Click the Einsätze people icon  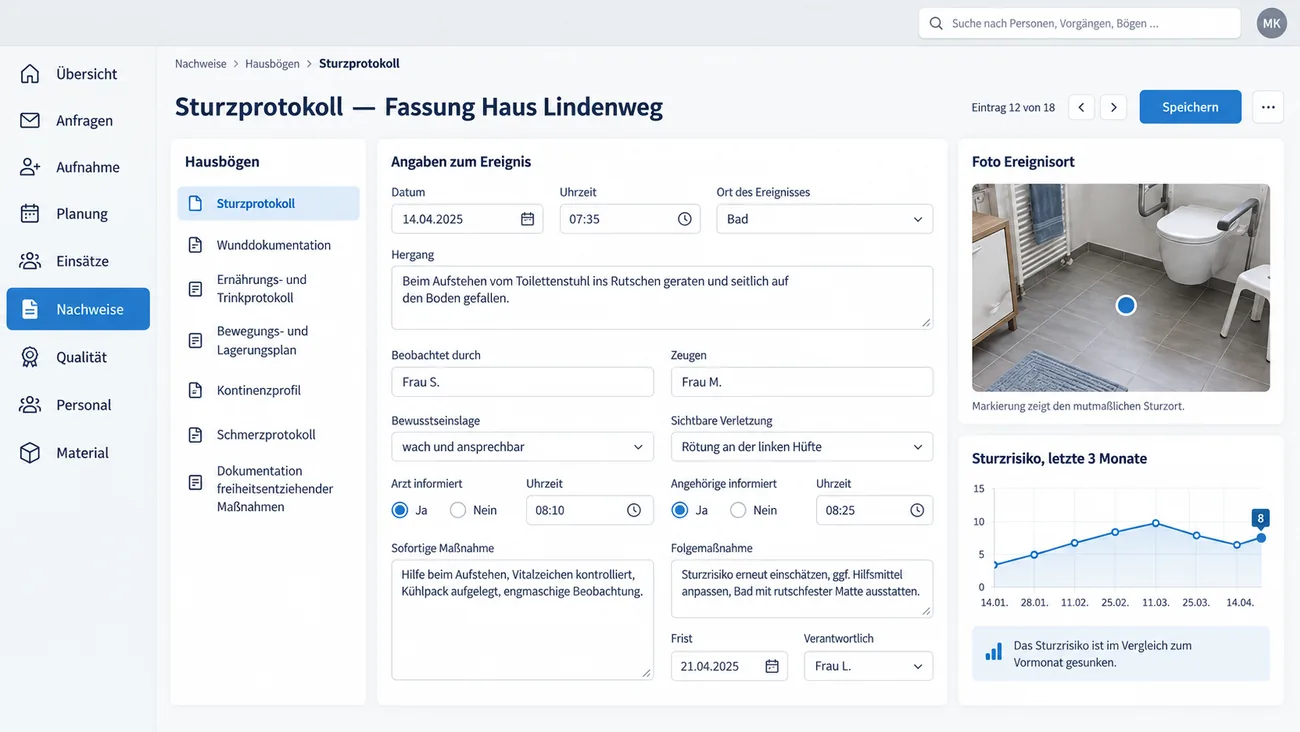tap(30, 261)
